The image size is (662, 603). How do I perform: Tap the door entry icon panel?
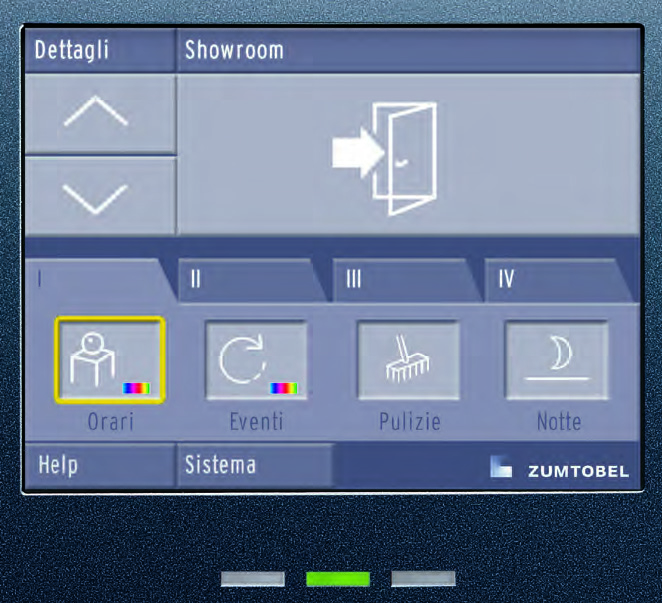(408, 154)
